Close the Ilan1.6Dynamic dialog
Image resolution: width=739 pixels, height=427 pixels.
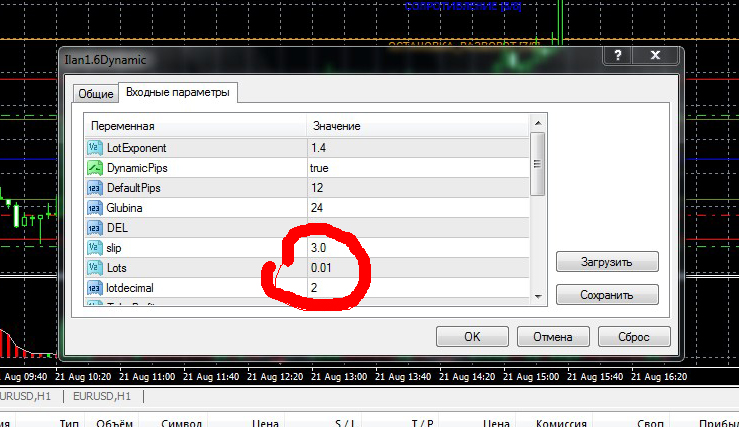click(655, 56)
